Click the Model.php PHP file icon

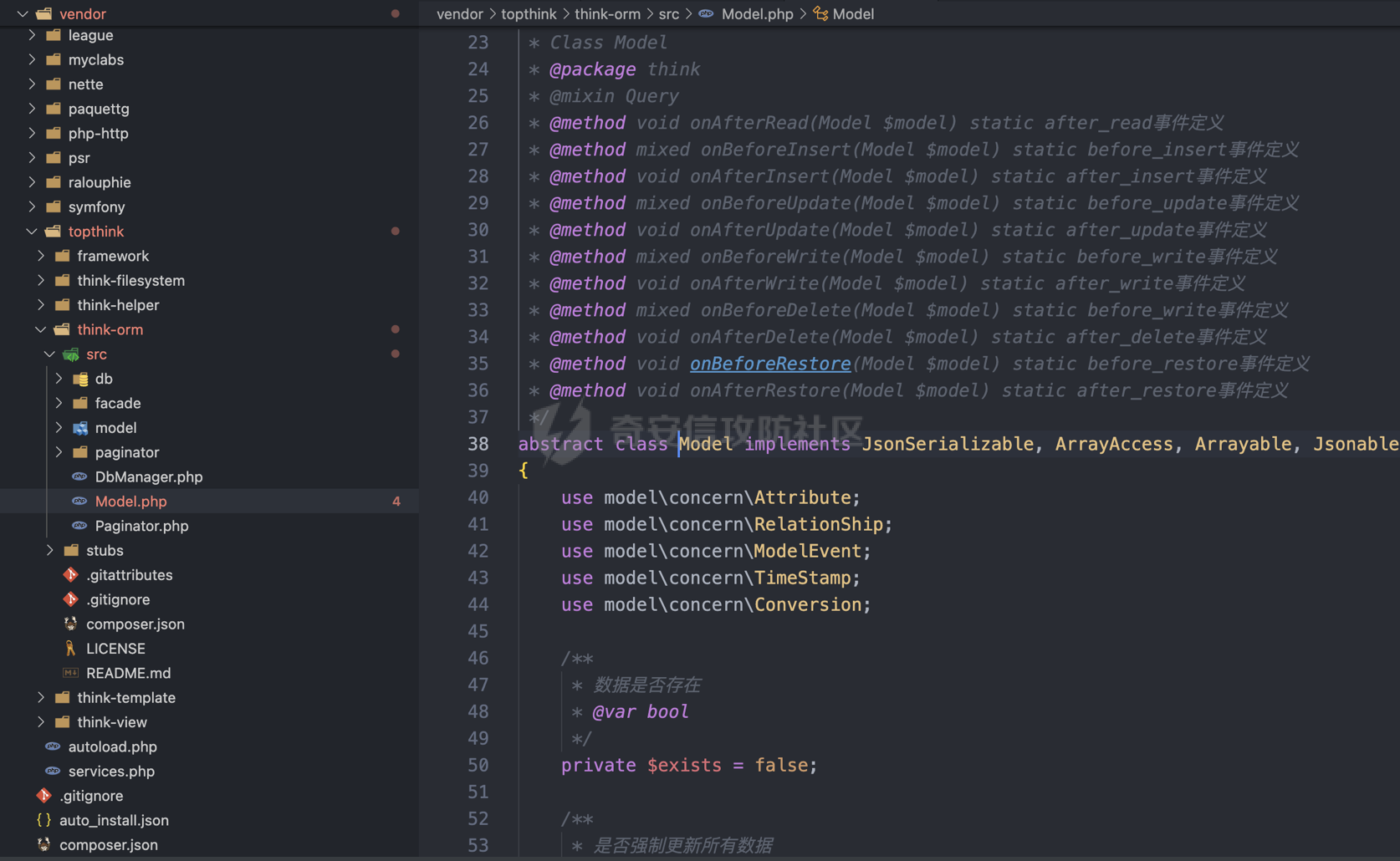[x=79, y=501]
